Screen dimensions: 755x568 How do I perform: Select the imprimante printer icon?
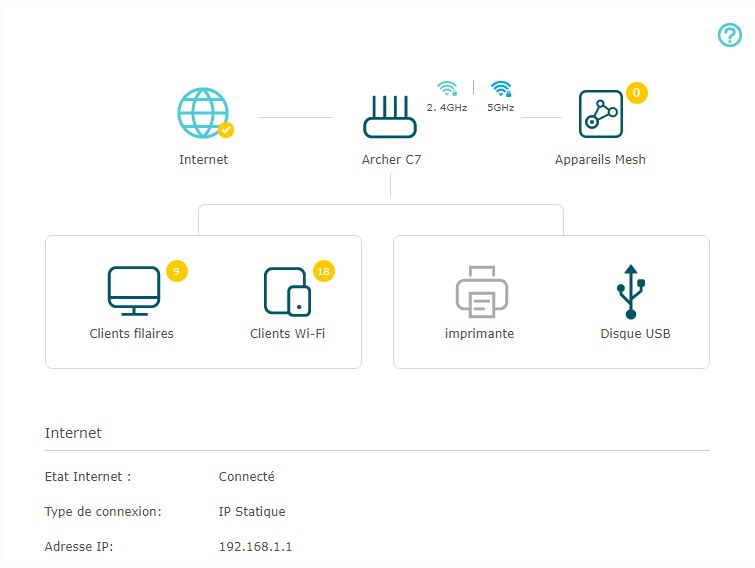click(482, 292)
